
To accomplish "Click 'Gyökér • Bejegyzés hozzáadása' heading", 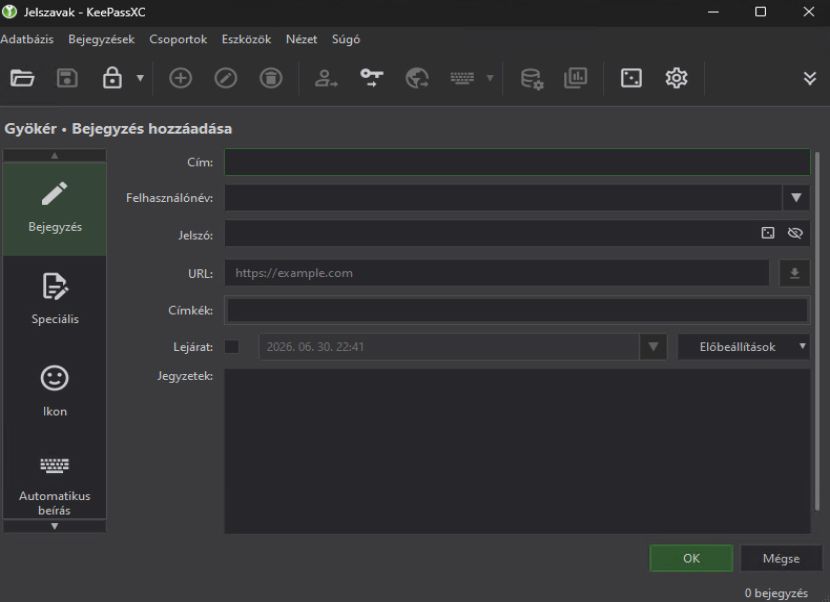I will pyautogui.click(x=118, y=129).
